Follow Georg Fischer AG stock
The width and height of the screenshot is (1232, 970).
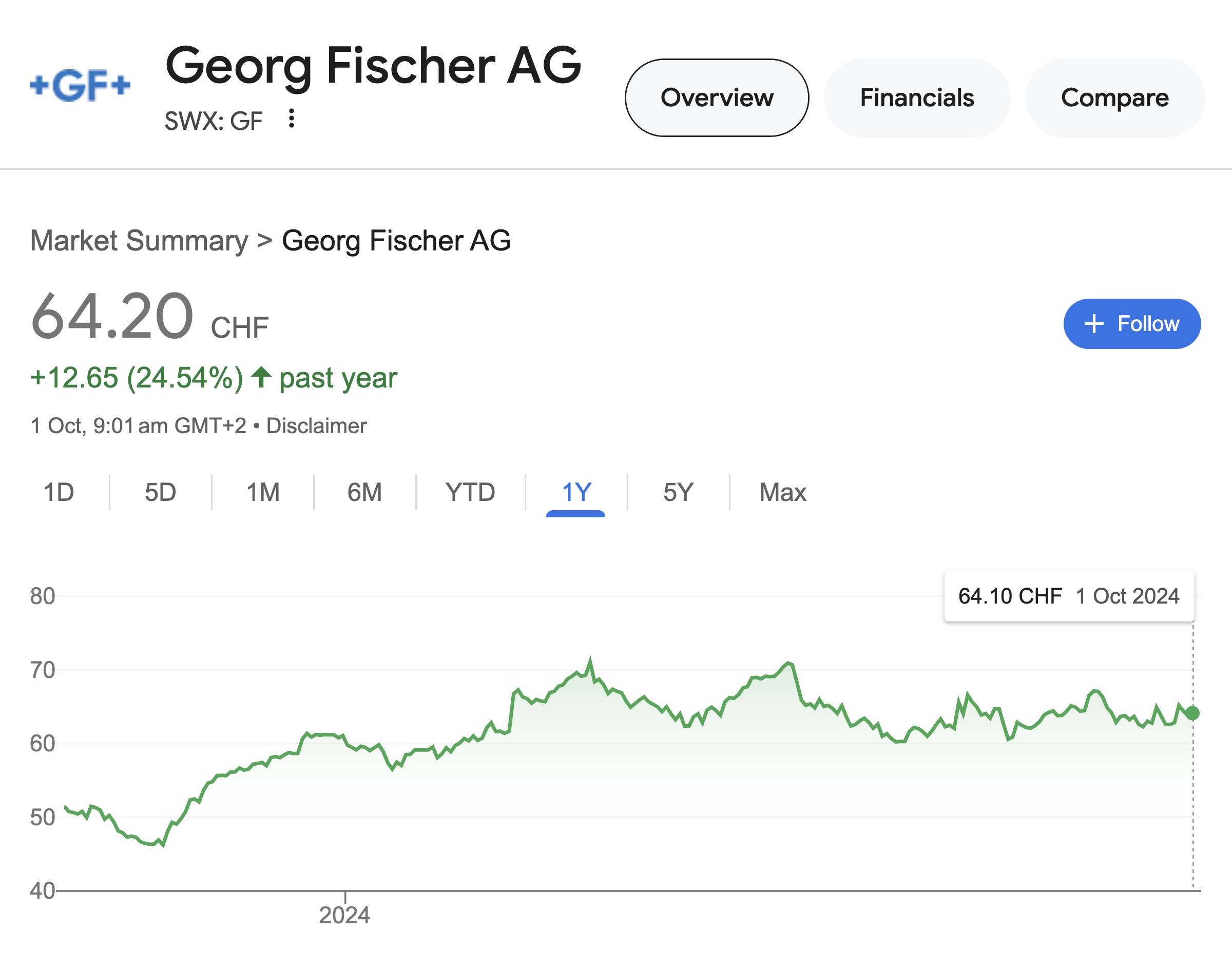click(x=1132, y=324)
